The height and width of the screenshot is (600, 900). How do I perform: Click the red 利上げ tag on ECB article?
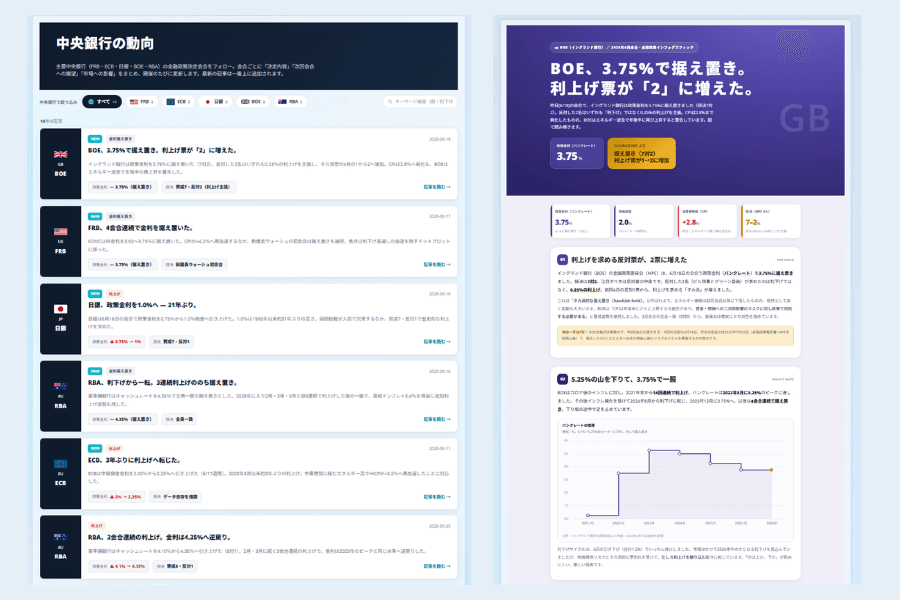(114, 448)
